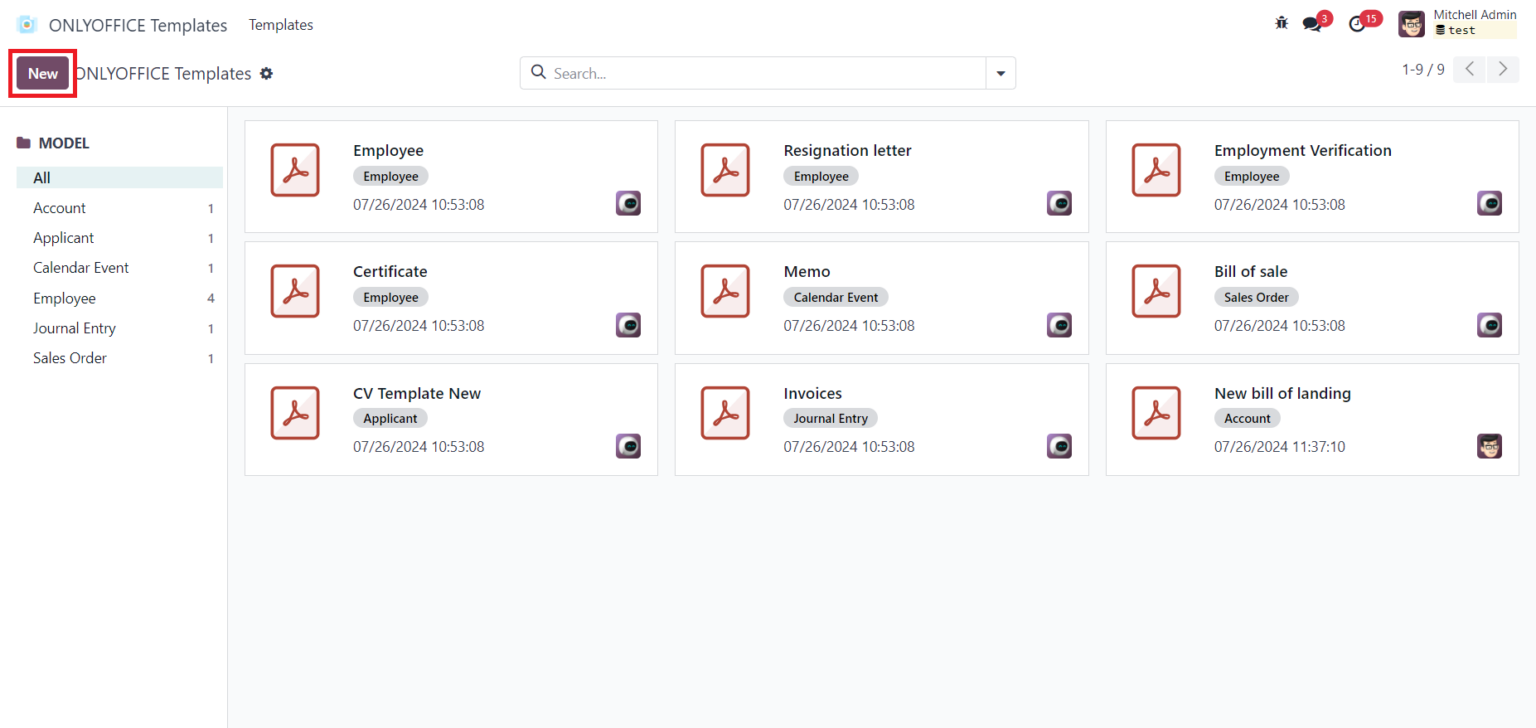Go to the previous page arrow

(1469, 69)
